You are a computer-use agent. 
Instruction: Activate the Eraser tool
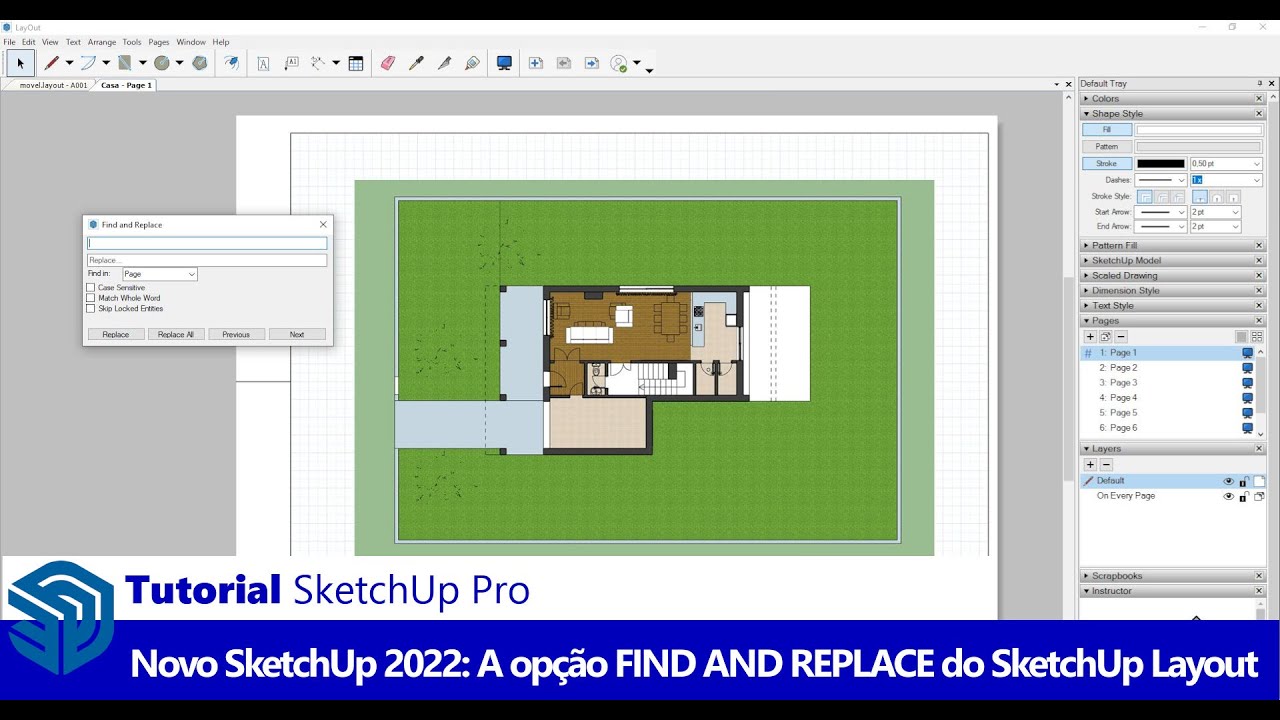click(388, 63)
